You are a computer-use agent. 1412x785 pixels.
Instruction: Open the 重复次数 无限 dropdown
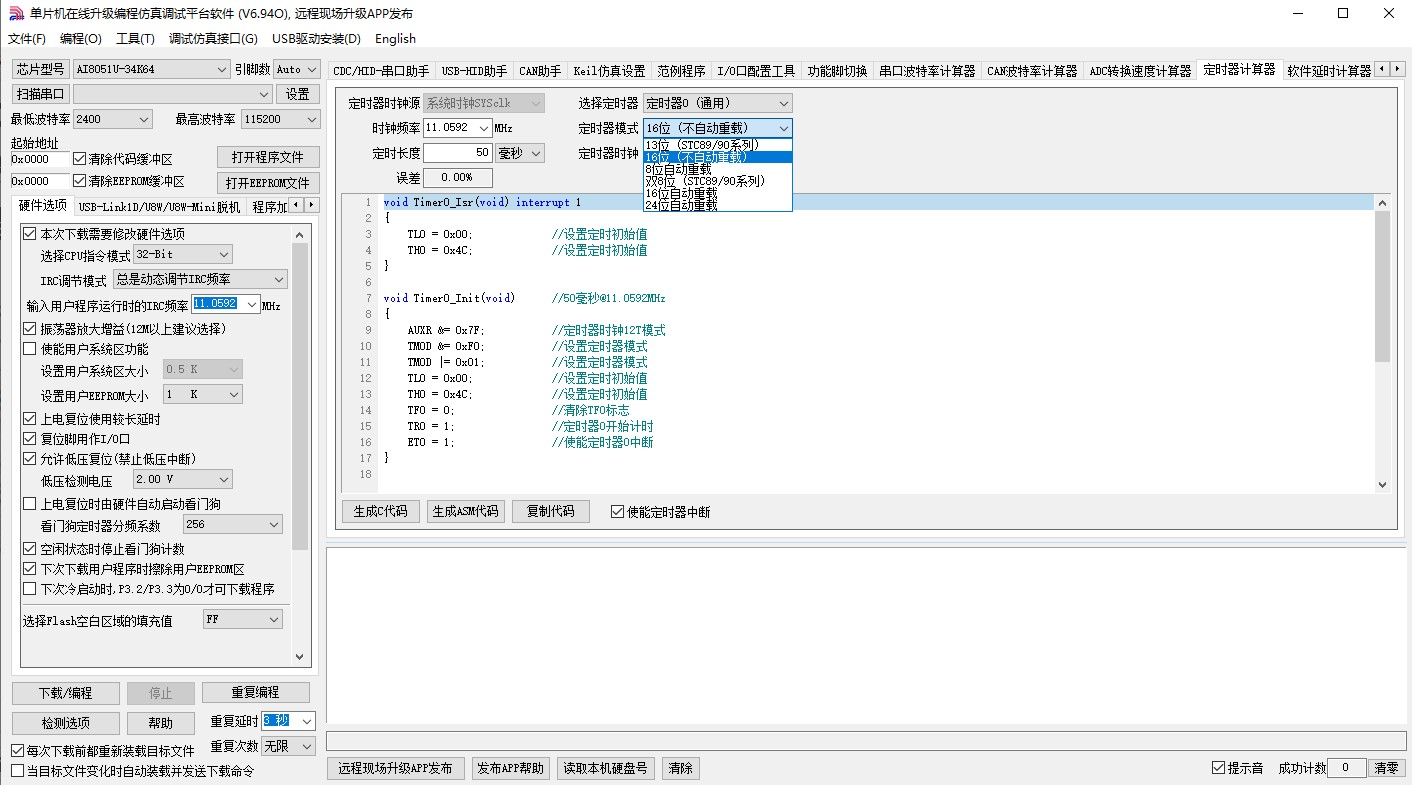pos(289,746)
